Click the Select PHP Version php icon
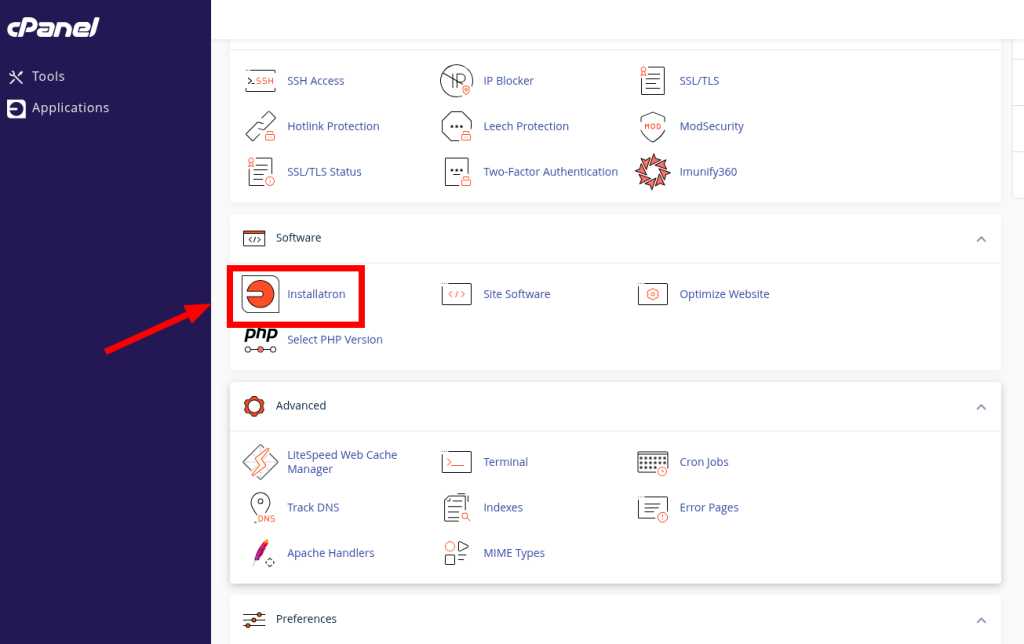1024x644 pixels. point(260,340)
